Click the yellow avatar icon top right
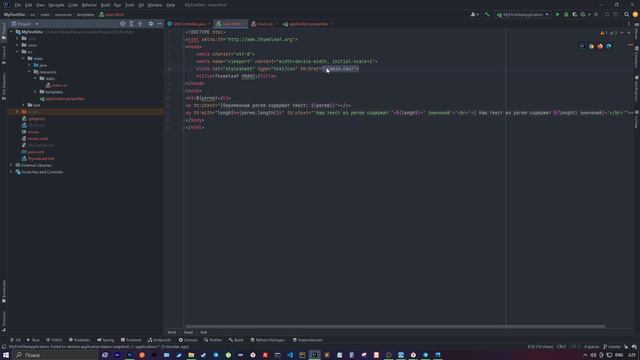The width and height of the screenshot is (640, 360). click(635, 14)
